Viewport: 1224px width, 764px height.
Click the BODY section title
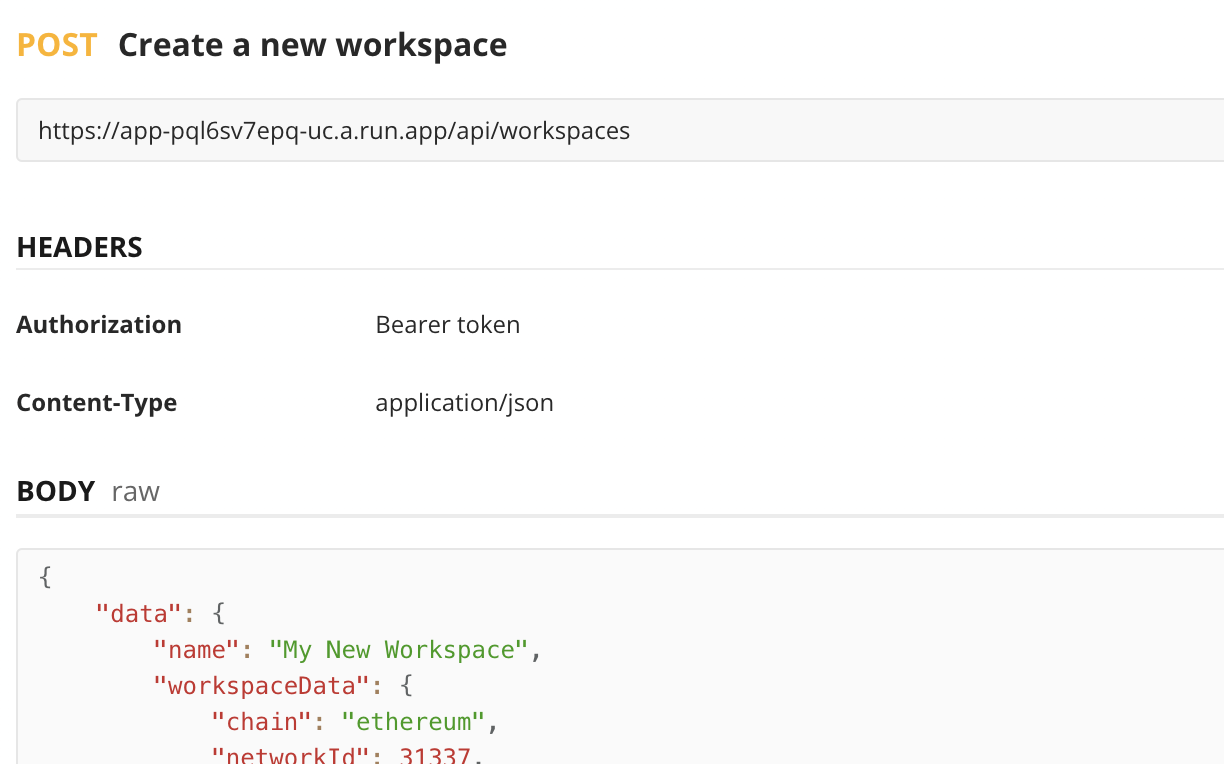pos(56,491)
